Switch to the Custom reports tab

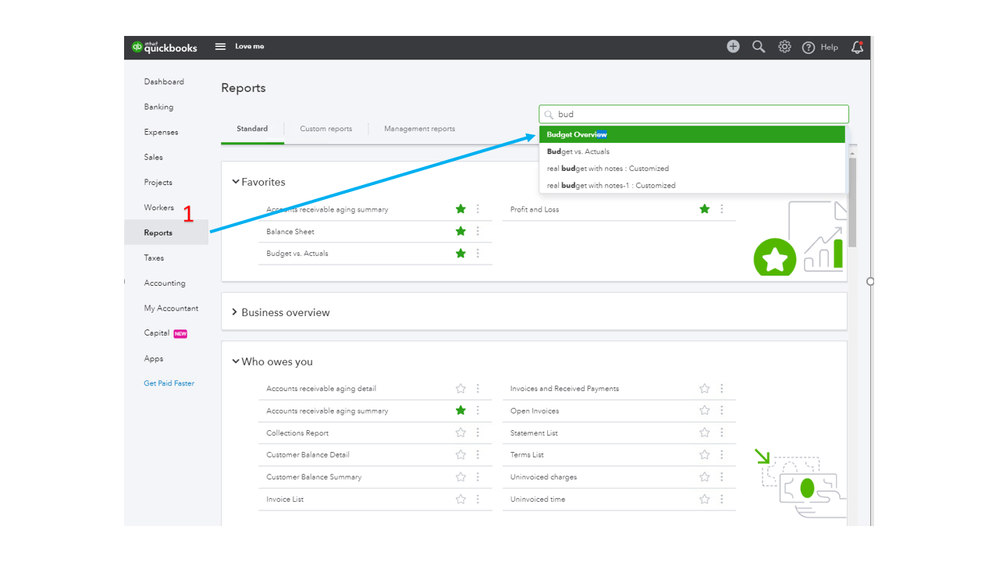click(x=326, y=129)
